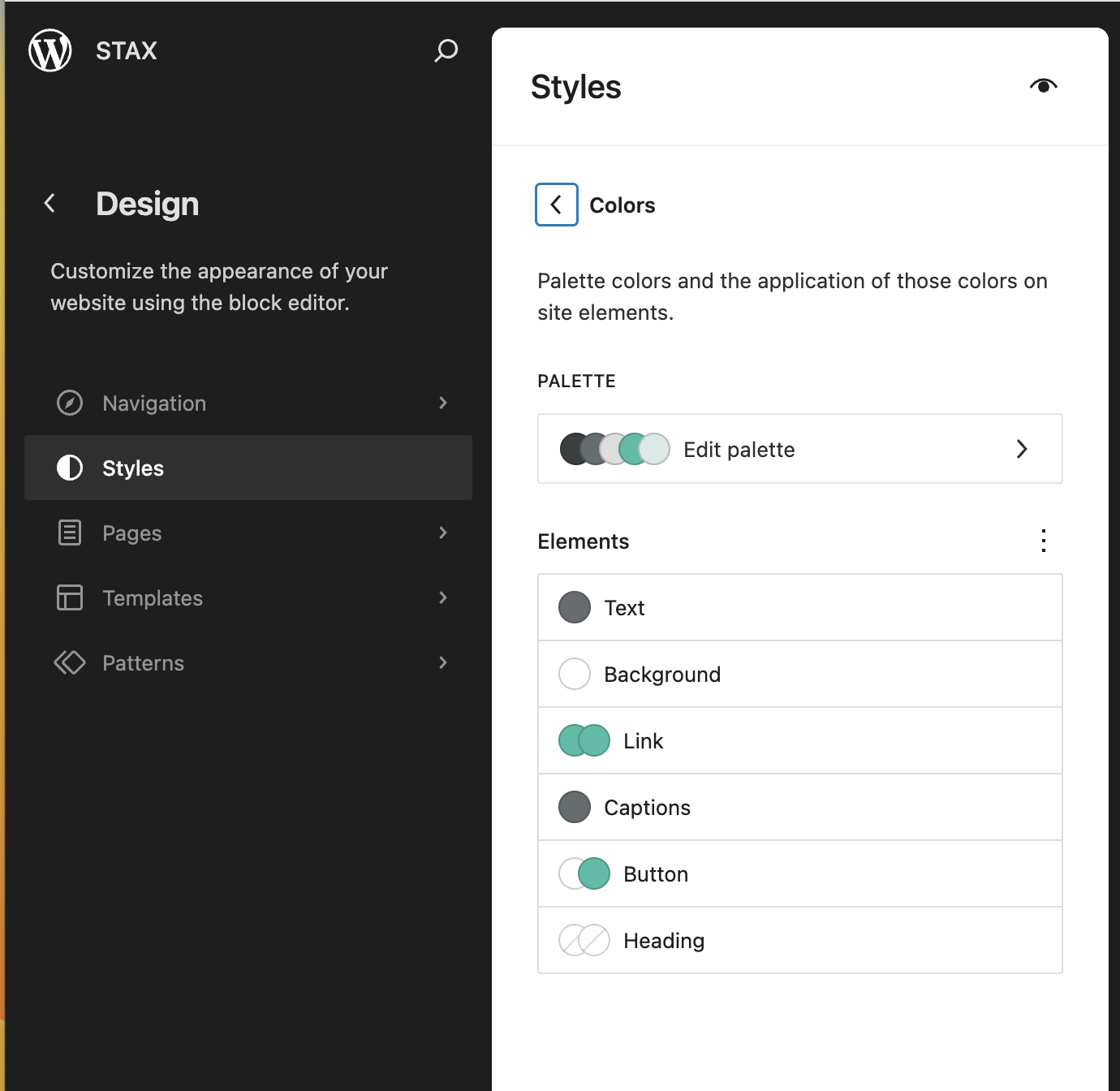Expand the Templates chevron
The image size is (1120, 1091).
[443, 597]
